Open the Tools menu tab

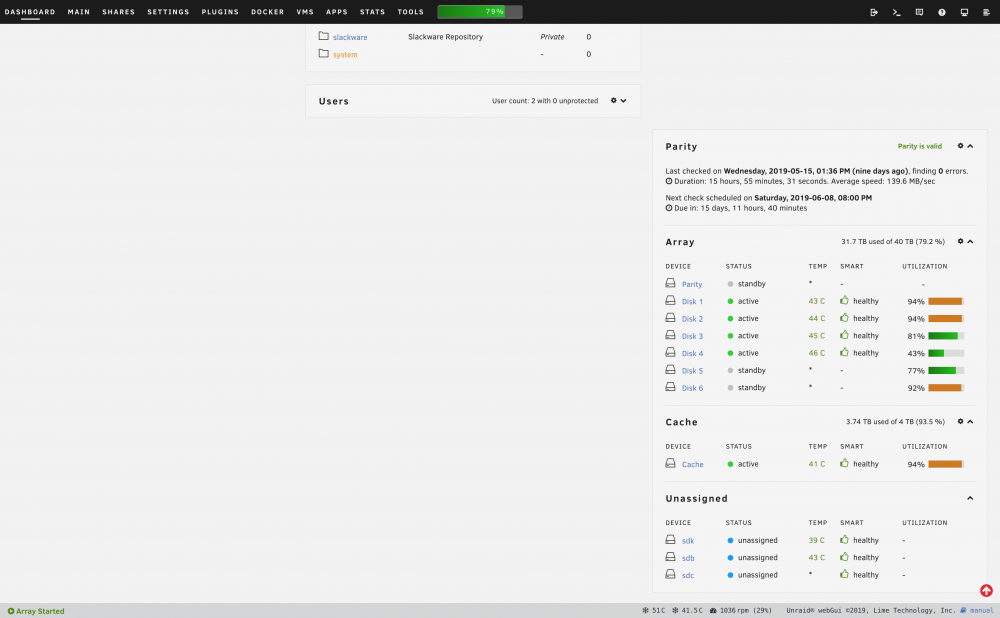click(411, 12)
